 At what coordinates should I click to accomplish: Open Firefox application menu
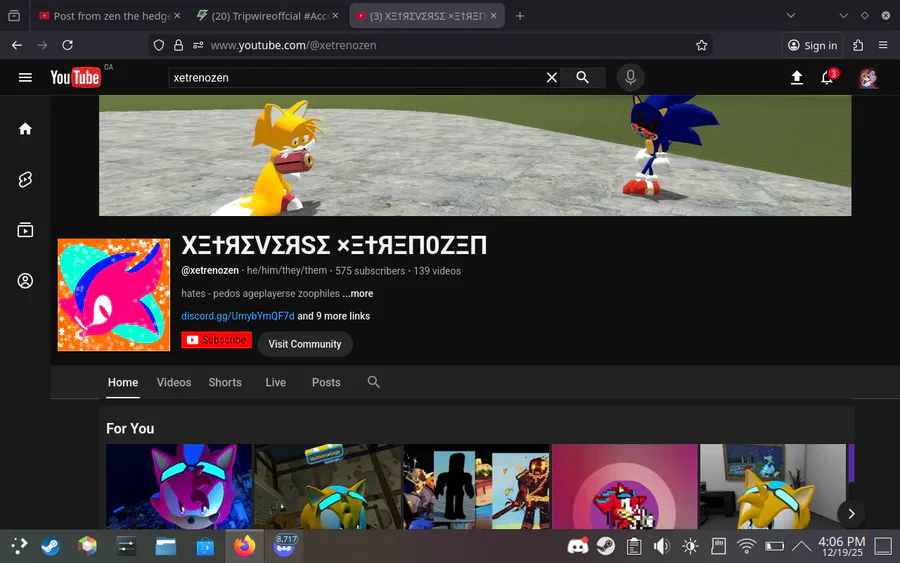click(x=883, y=45)
